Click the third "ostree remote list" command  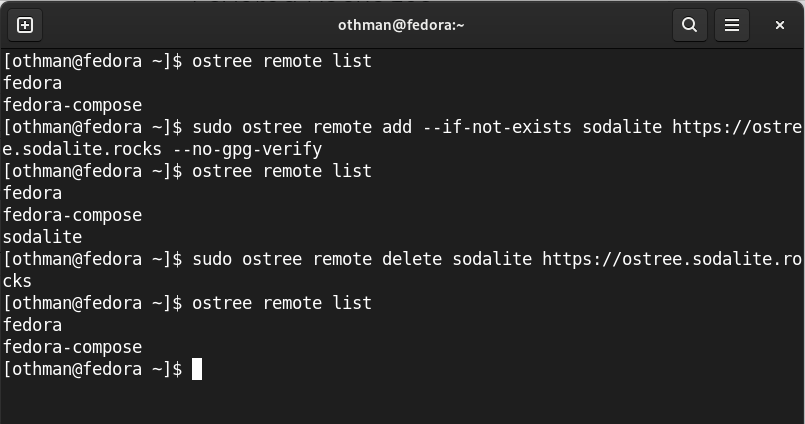tap(281, 303)
